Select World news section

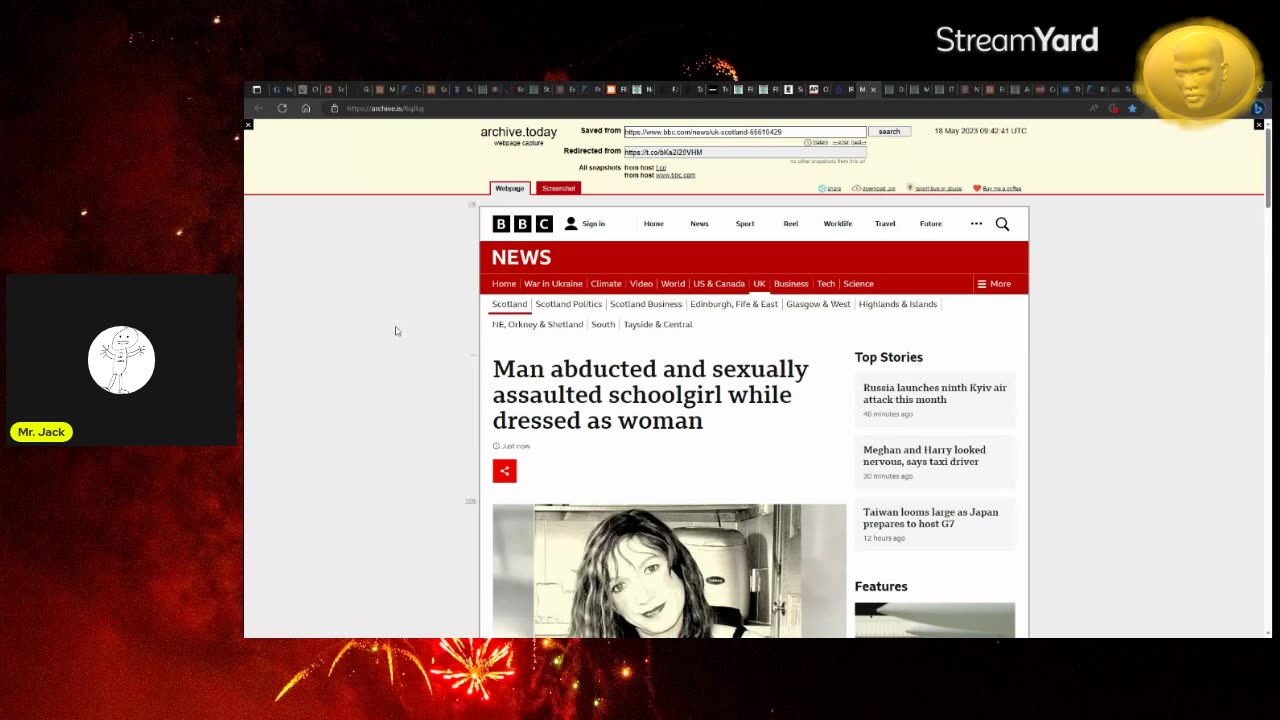pos(673,284)
